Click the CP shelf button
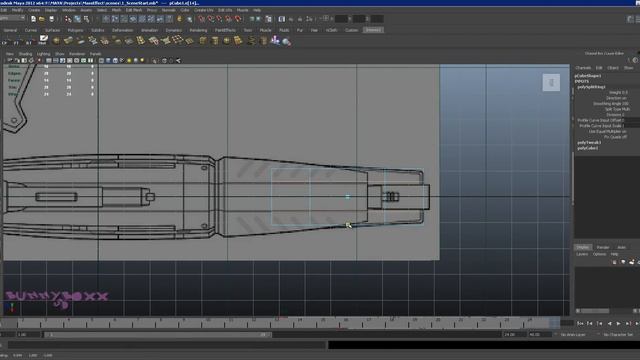Viewport: 640px width, 360px height. click(5, 41)
